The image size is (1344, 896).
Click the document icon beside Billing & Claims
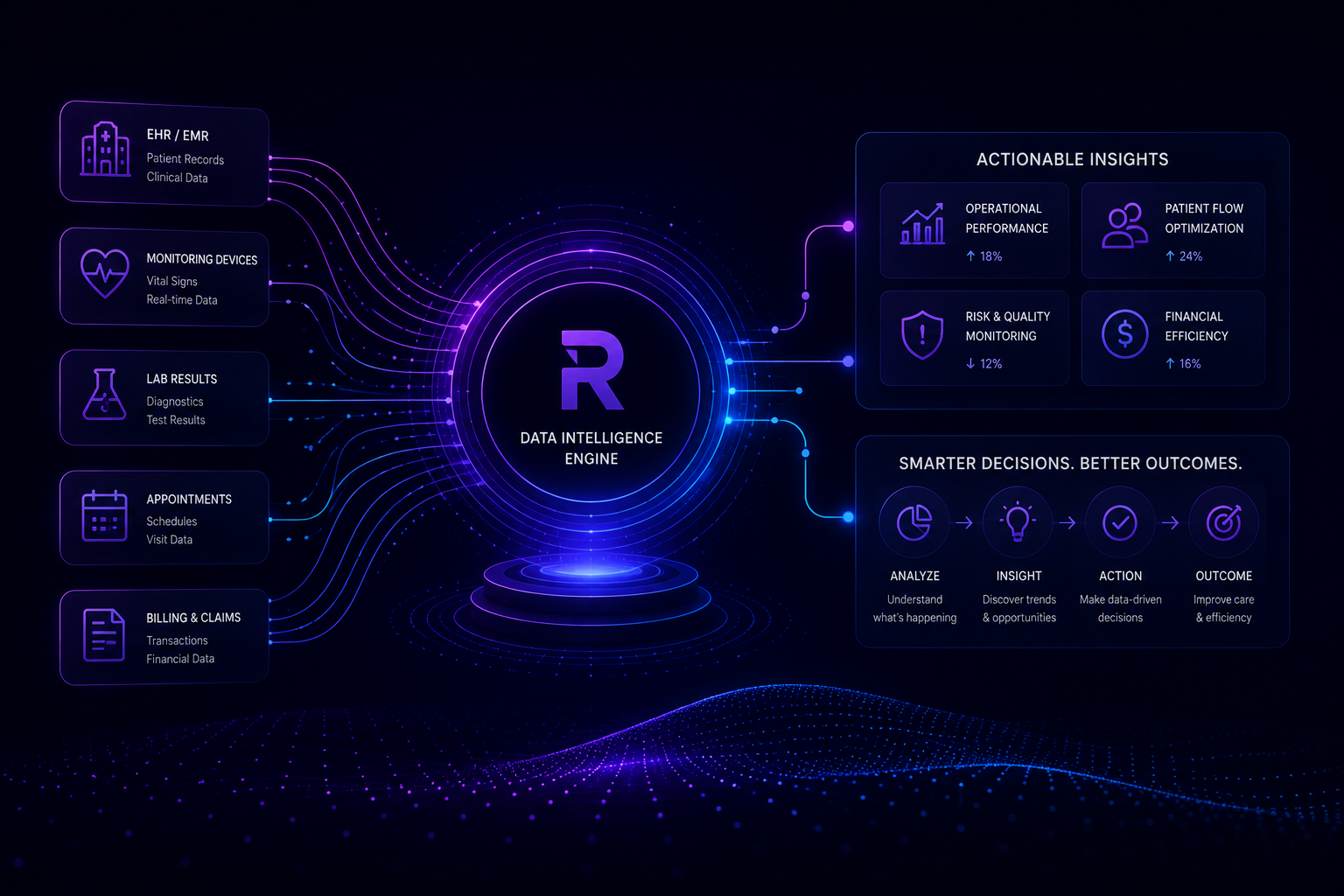(x=104, y=634)
